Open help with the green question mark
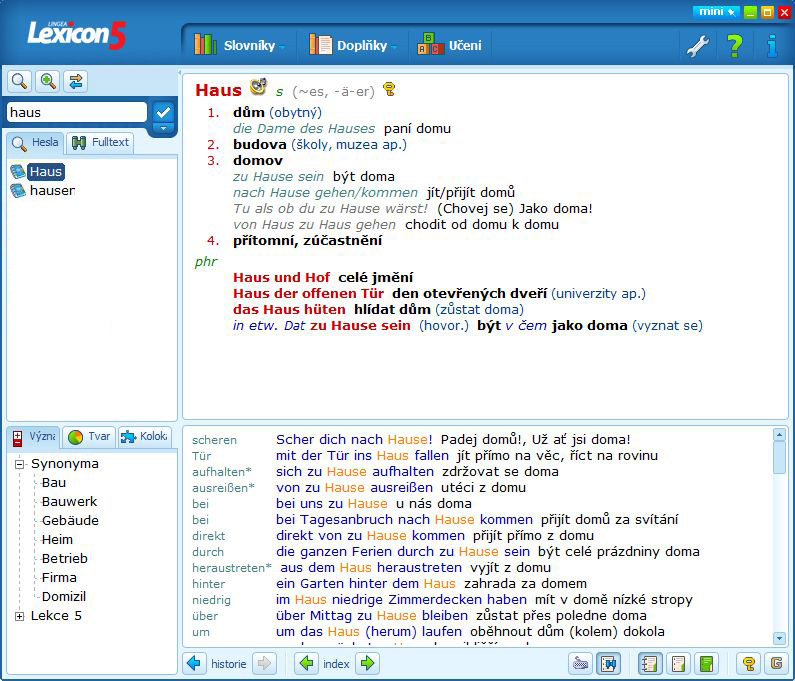 (734, 45)
